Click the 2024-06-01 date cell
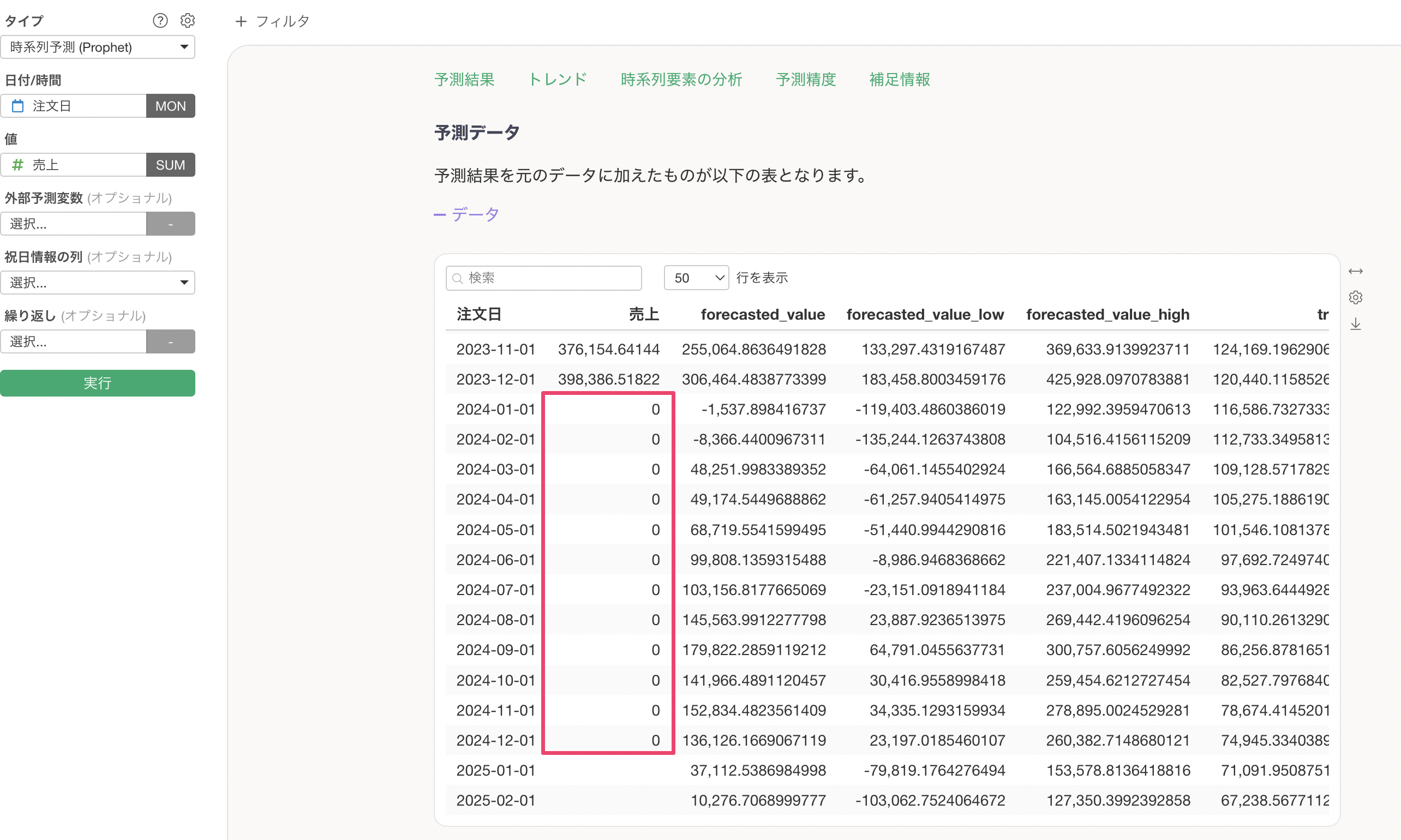The image size is (1401, 840). coord(496,560)
